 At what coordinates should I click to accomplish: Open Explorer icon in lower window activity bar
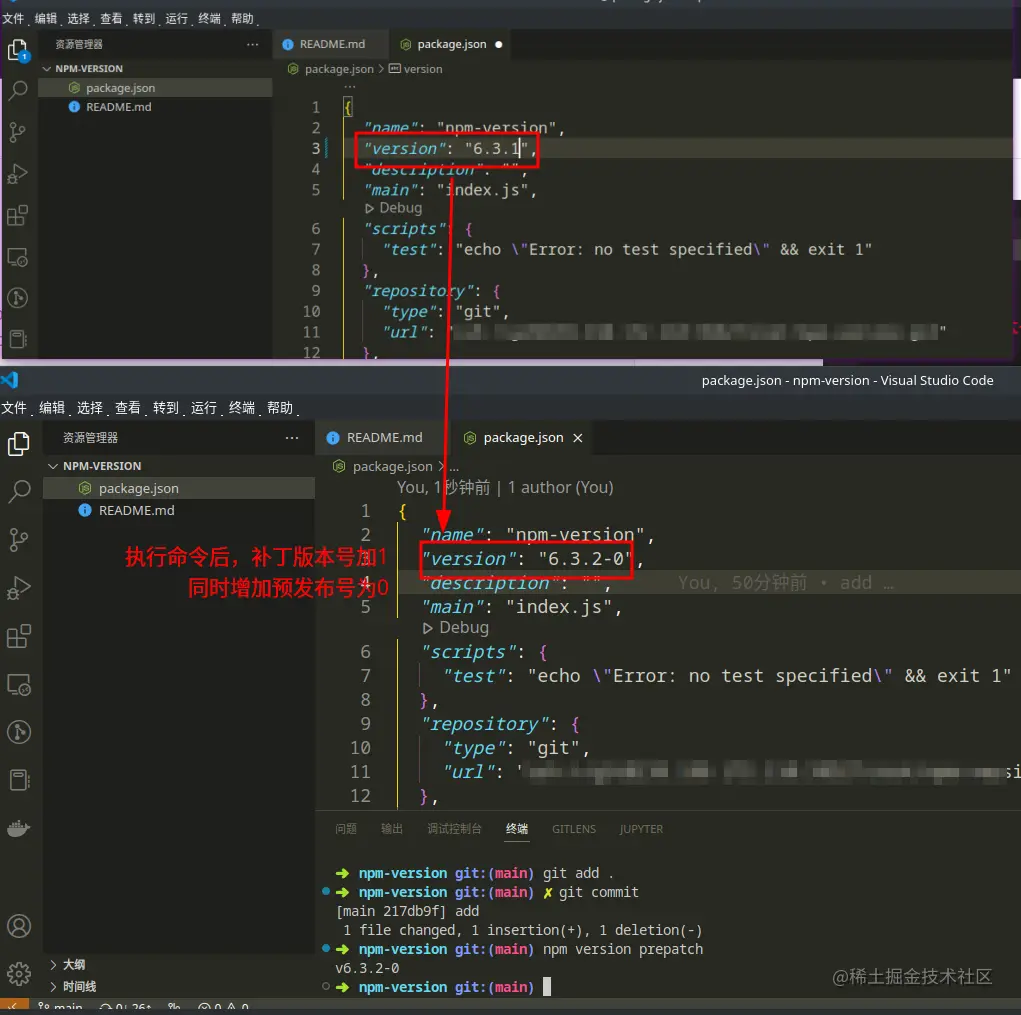pos(19,444)
